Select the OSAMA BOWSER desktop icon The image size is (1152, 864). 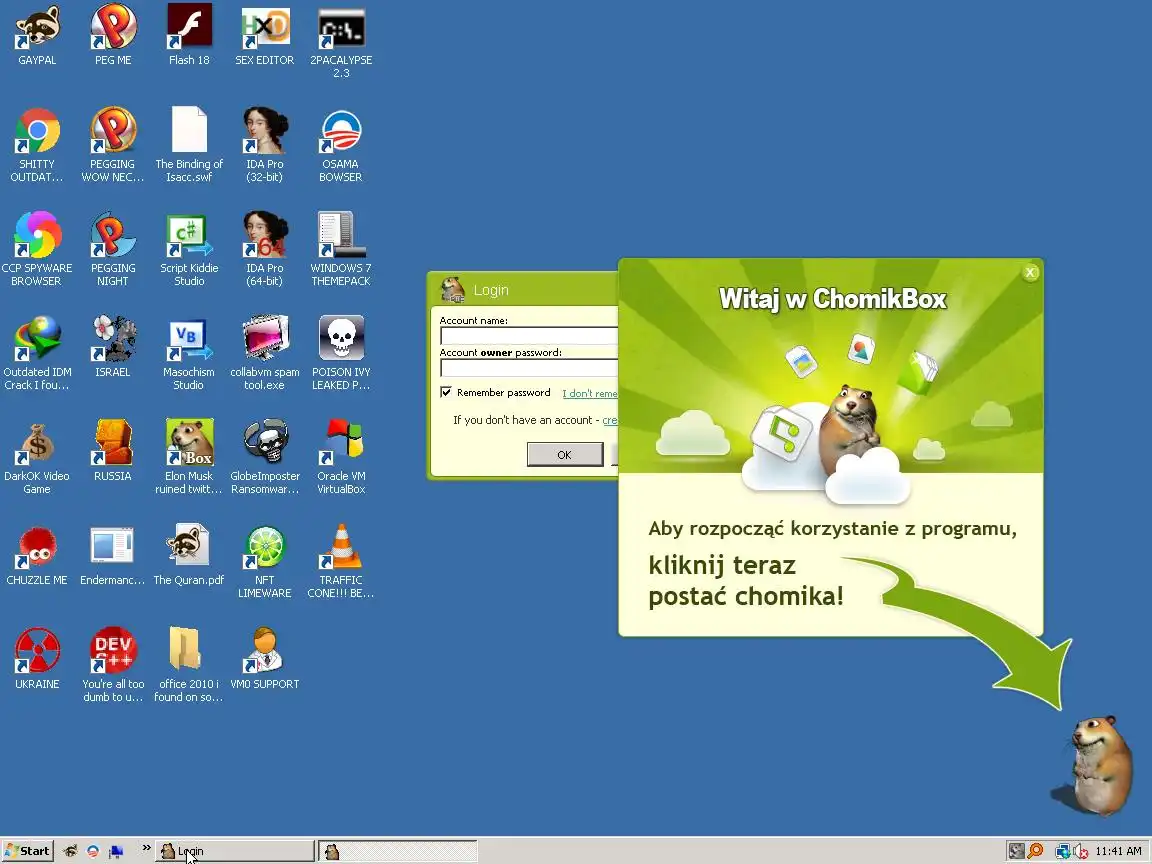[x=341, y=145]
